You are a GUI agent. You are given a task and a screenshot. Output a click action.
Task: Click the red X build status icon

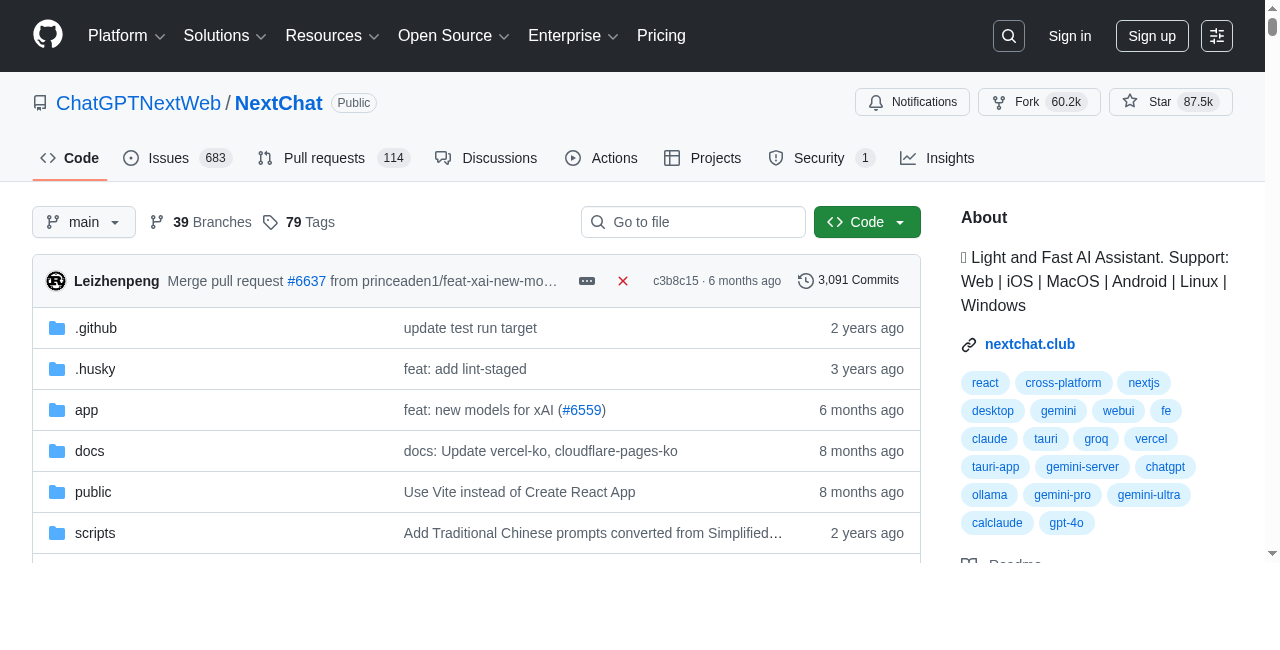click(623, 281)
